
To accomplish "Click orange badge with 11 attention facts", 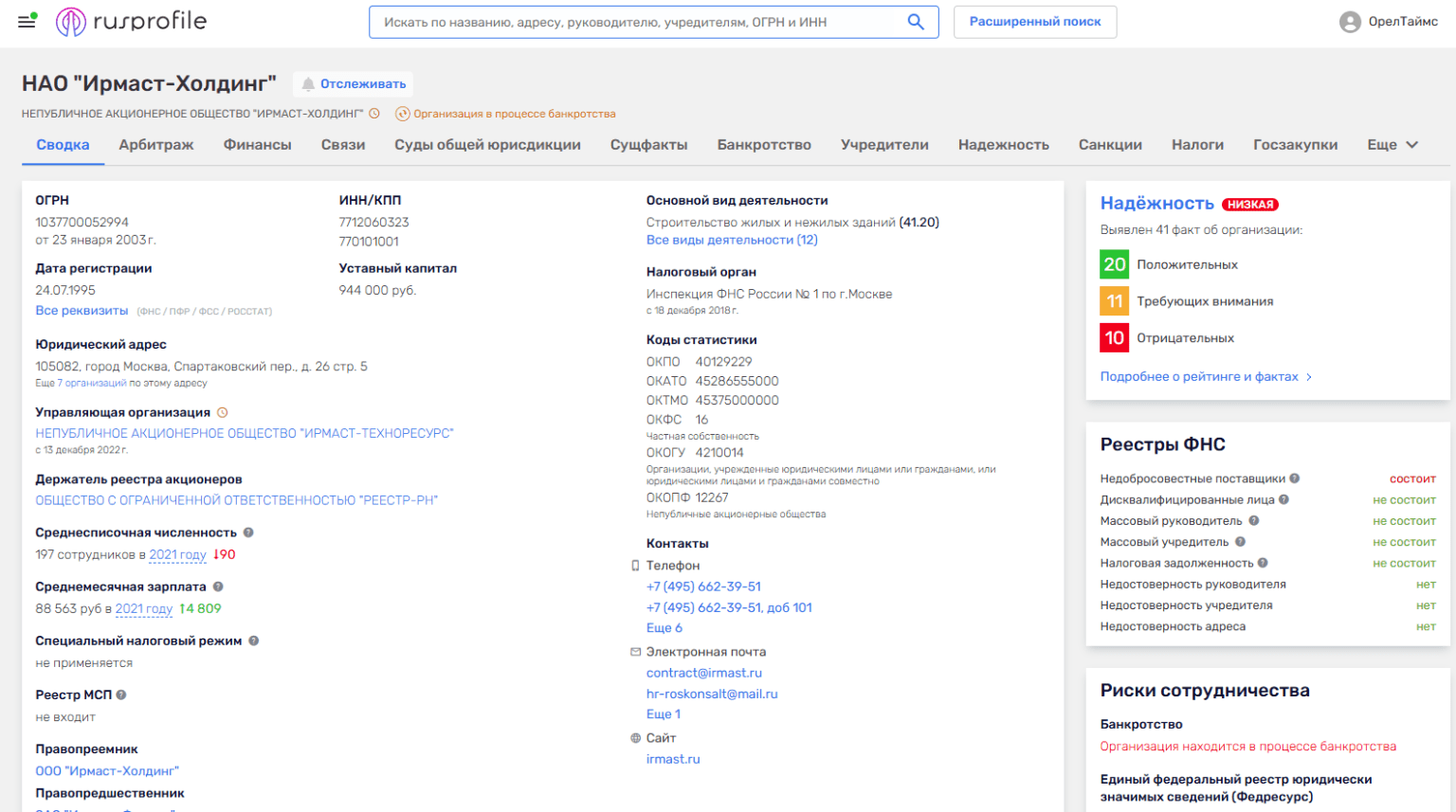I will pos(1115,301).
